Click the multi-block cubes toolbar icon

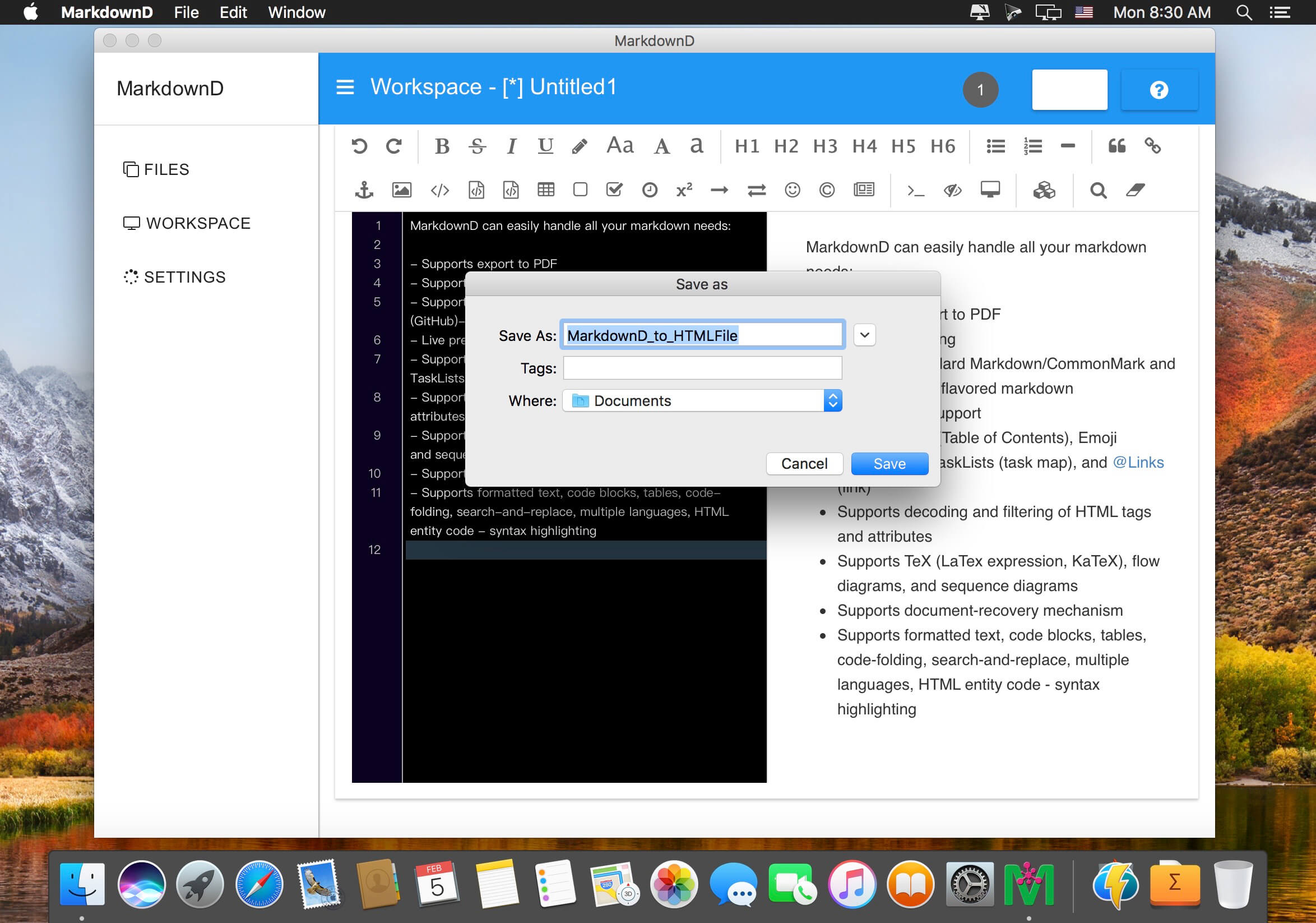pyautogui.click(x=1044, y=190)
